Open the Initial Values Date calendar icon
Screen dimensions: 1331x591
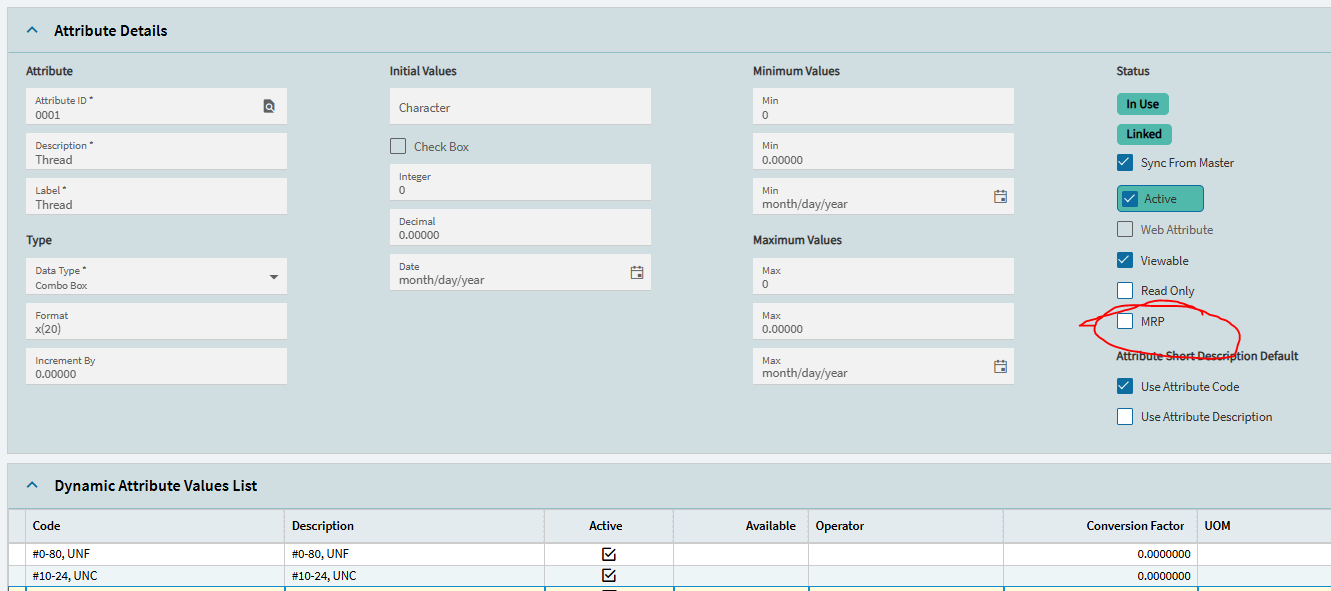click(x=637, y=272)
